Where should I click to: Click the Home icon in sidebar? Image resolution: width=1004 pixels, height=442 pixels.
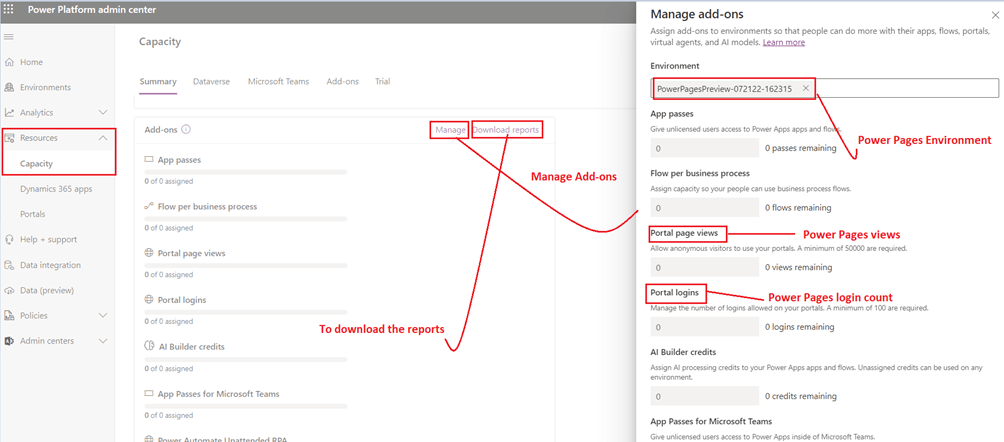tap(9, 62)
